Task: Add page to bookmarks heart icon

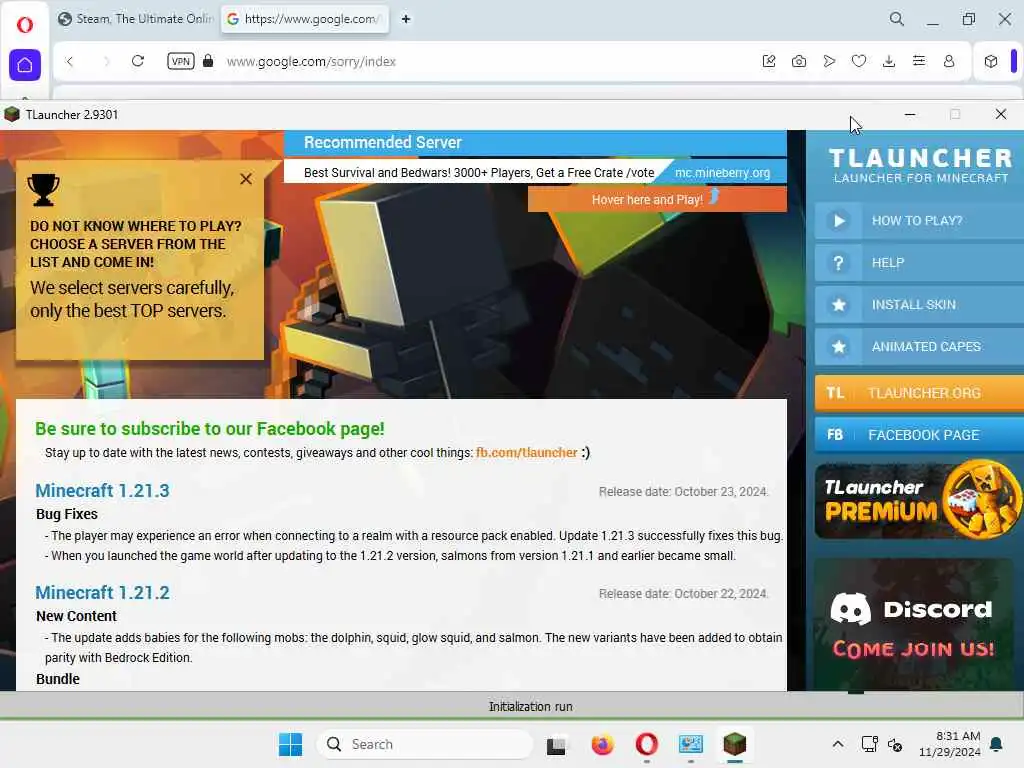Action: coord(859,61)
